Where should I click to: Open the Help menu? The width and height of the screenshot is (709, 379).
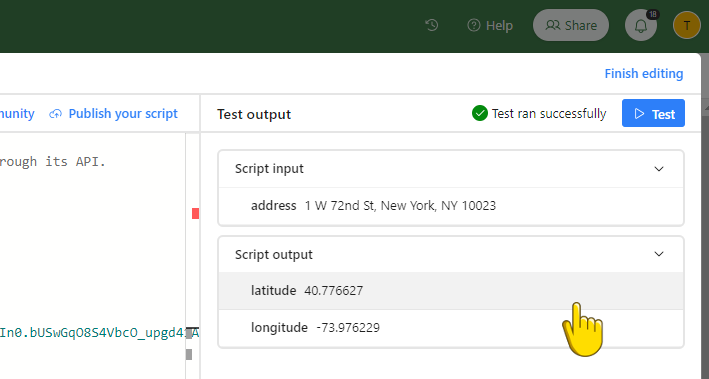pyautogui.click(x=490, y=25)
